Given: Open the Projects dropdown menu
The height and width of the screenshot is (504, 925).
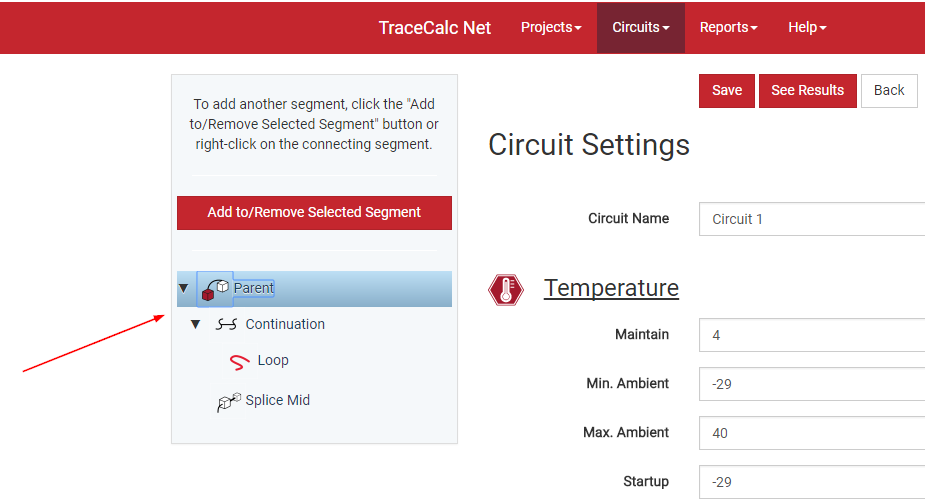Looking at the screenshot, I should coord(551,27).
